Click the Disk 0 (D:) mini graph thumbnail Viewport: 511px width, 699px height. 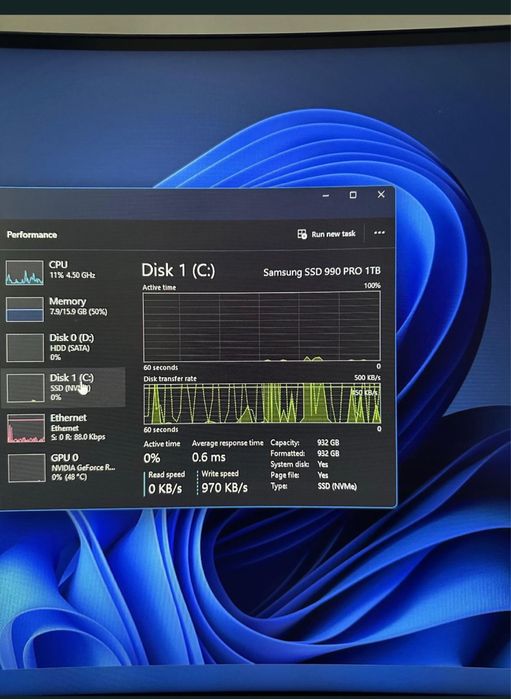coord(25,348)
